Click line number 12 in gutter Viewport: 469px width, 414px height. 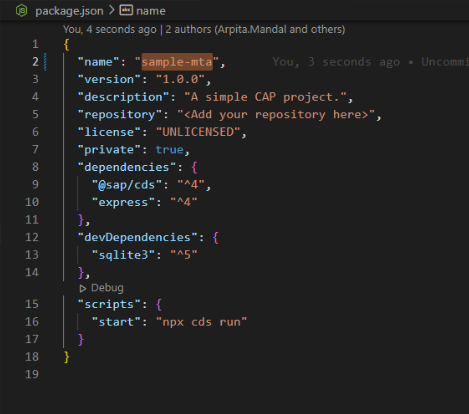[x=32, y=237]
